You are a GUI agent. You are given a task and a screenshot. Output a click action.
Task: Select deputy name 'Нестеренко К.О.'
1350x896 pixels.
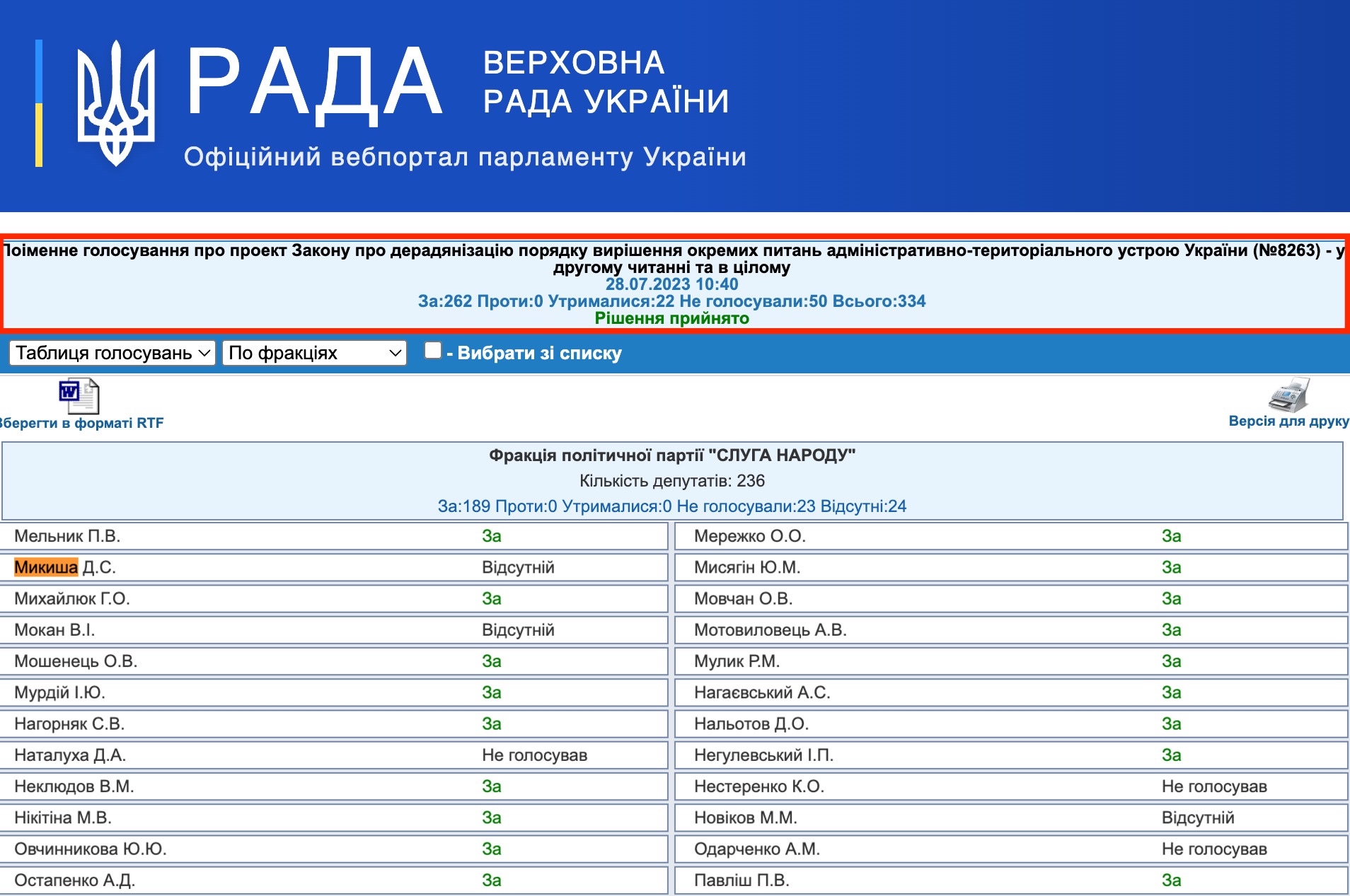758,786
